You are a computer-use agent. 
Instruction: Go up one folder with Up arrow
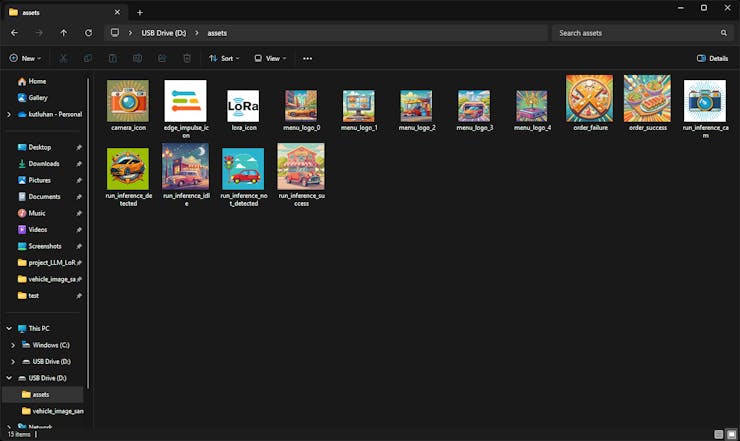tap(64, 33)
